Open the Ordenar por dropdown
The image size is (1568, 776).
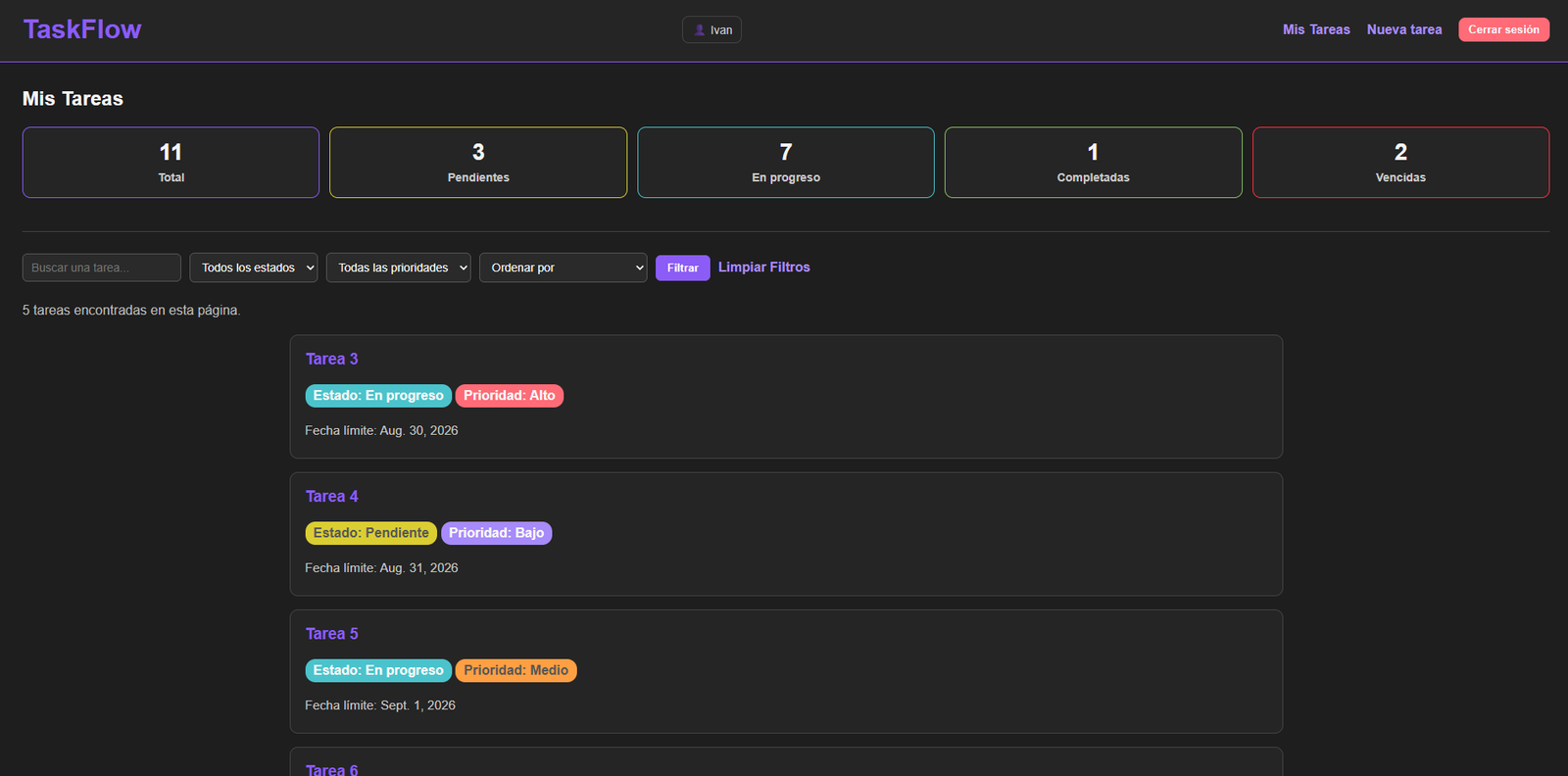point(563,267)
